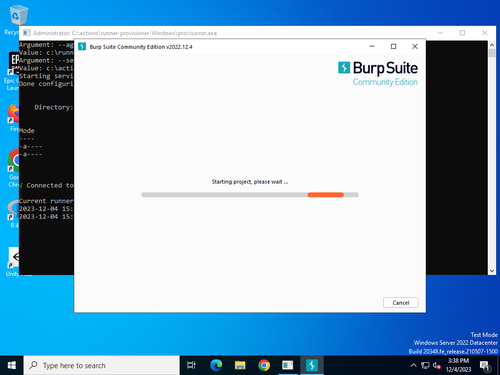500x375 pixels.
Task: Switch to console app on taskbar
Action: (x=288, y=366)
